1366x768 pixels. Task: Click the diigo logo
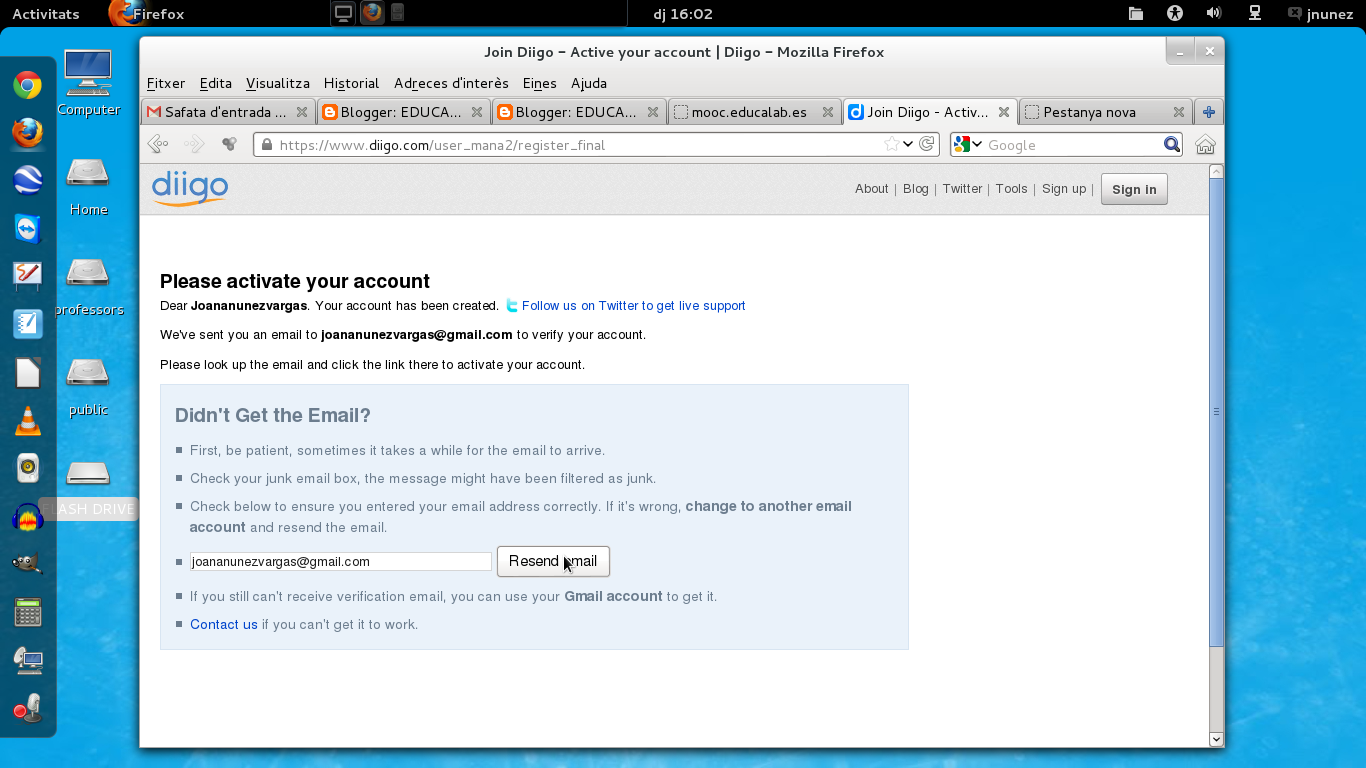[x=190, y=188]
